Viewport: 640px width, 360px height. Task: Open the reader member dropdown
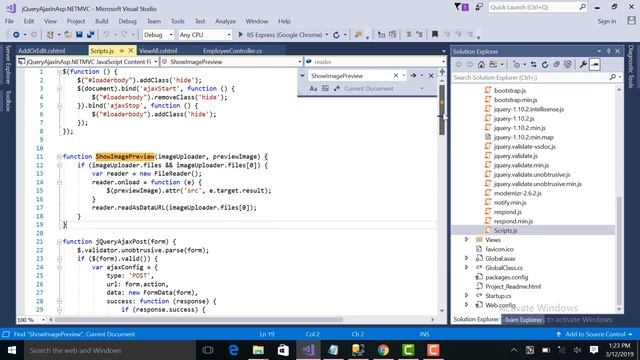375,62
